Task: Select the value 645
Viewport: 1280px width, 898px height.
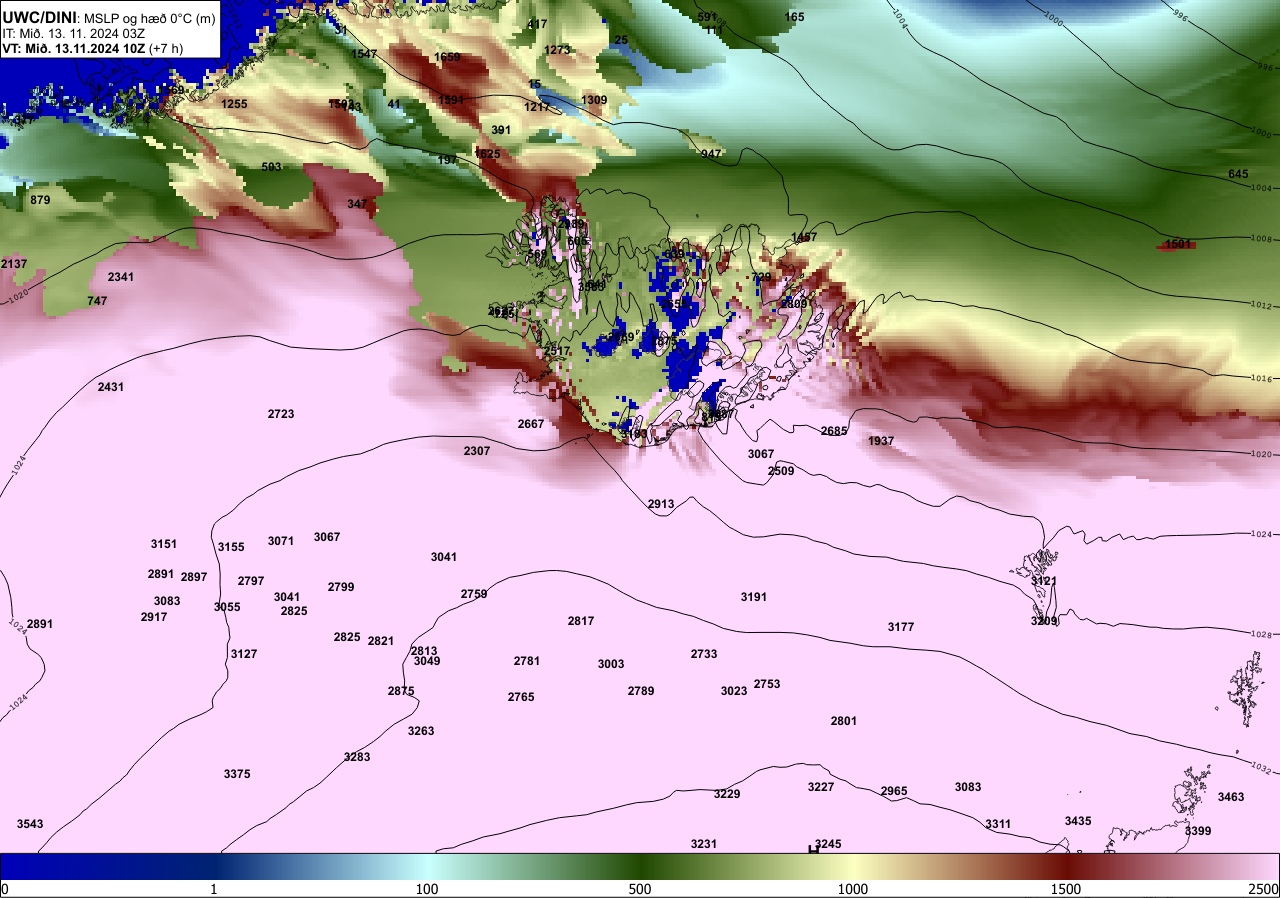Action: coord(1238,174)
